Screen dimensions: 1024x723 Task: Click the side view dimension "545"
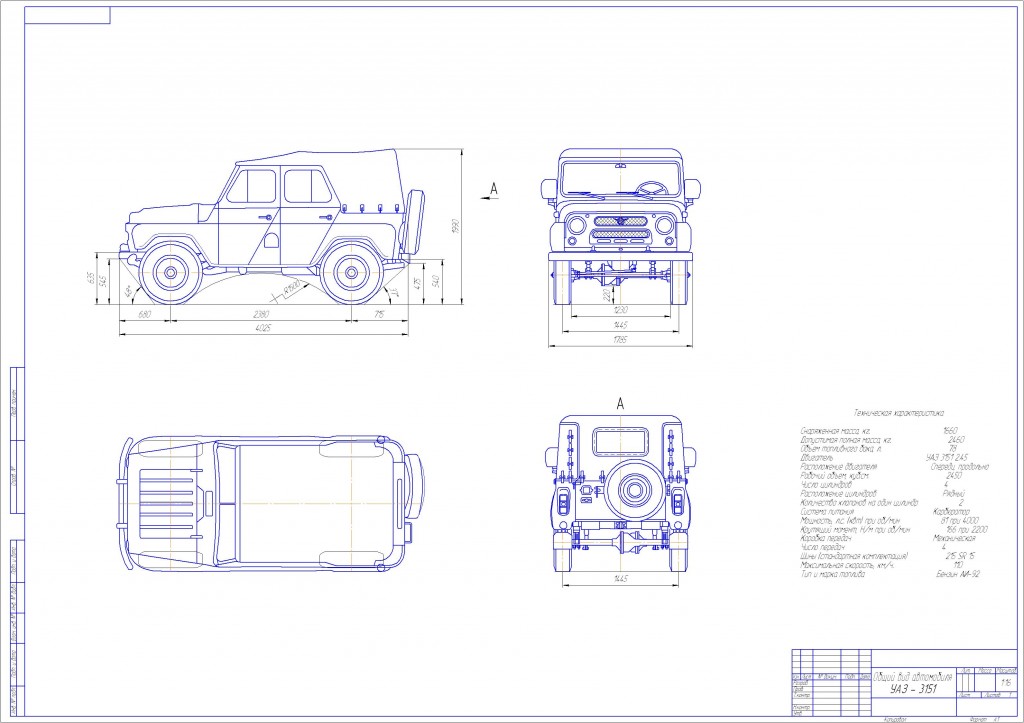pyautogui.click(x=103, y=281)
